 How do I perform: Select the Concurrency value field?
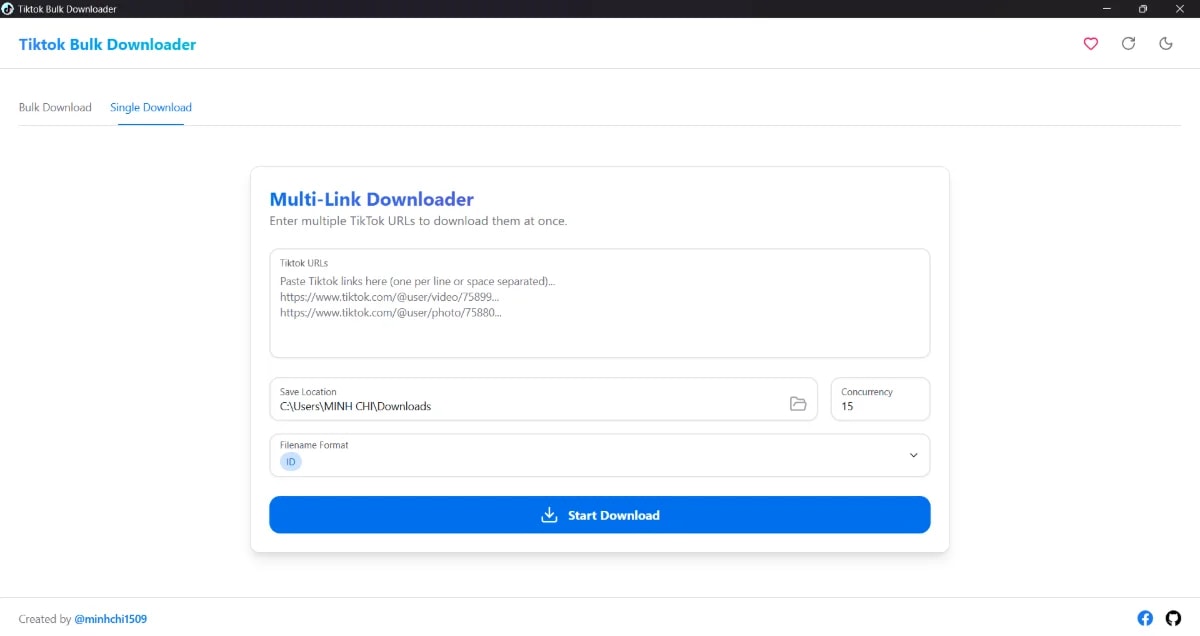pos(878,406)
